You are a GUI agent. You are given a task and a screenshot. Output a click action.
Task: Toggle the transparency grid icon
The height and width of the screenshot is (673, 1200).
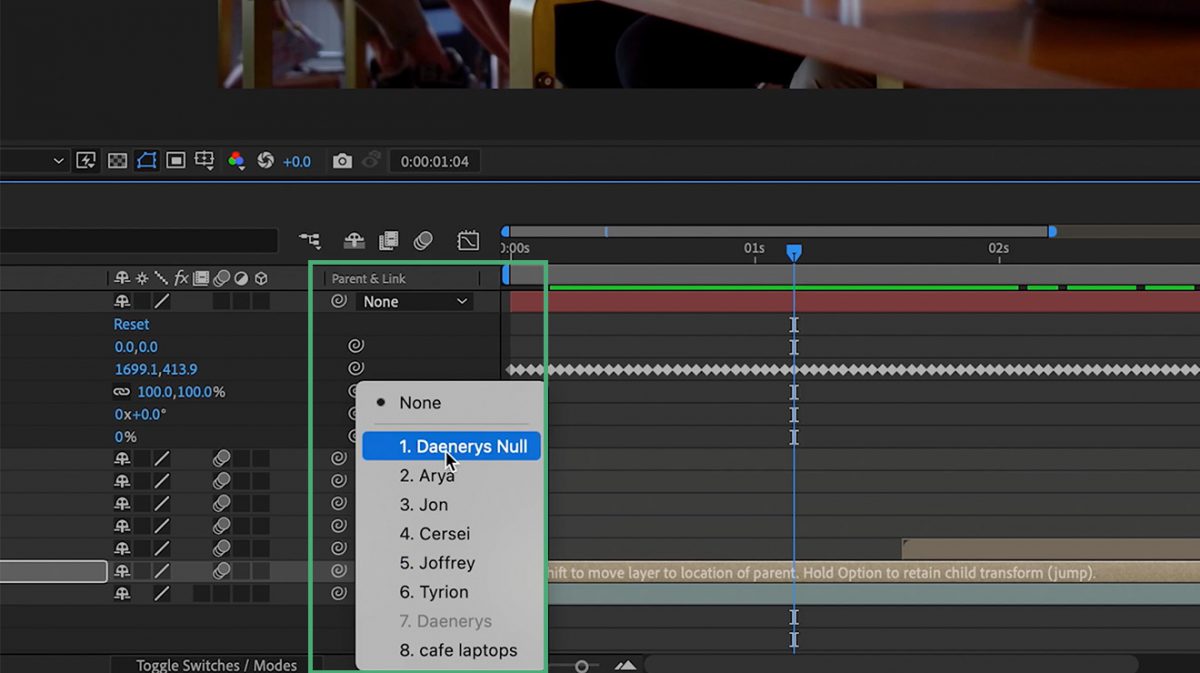tap(117, 161)
